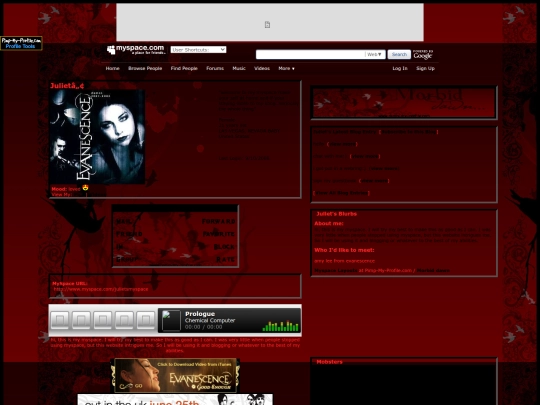540x405 pixels.
Task: Click IM in the contact box
Action: 120,247
